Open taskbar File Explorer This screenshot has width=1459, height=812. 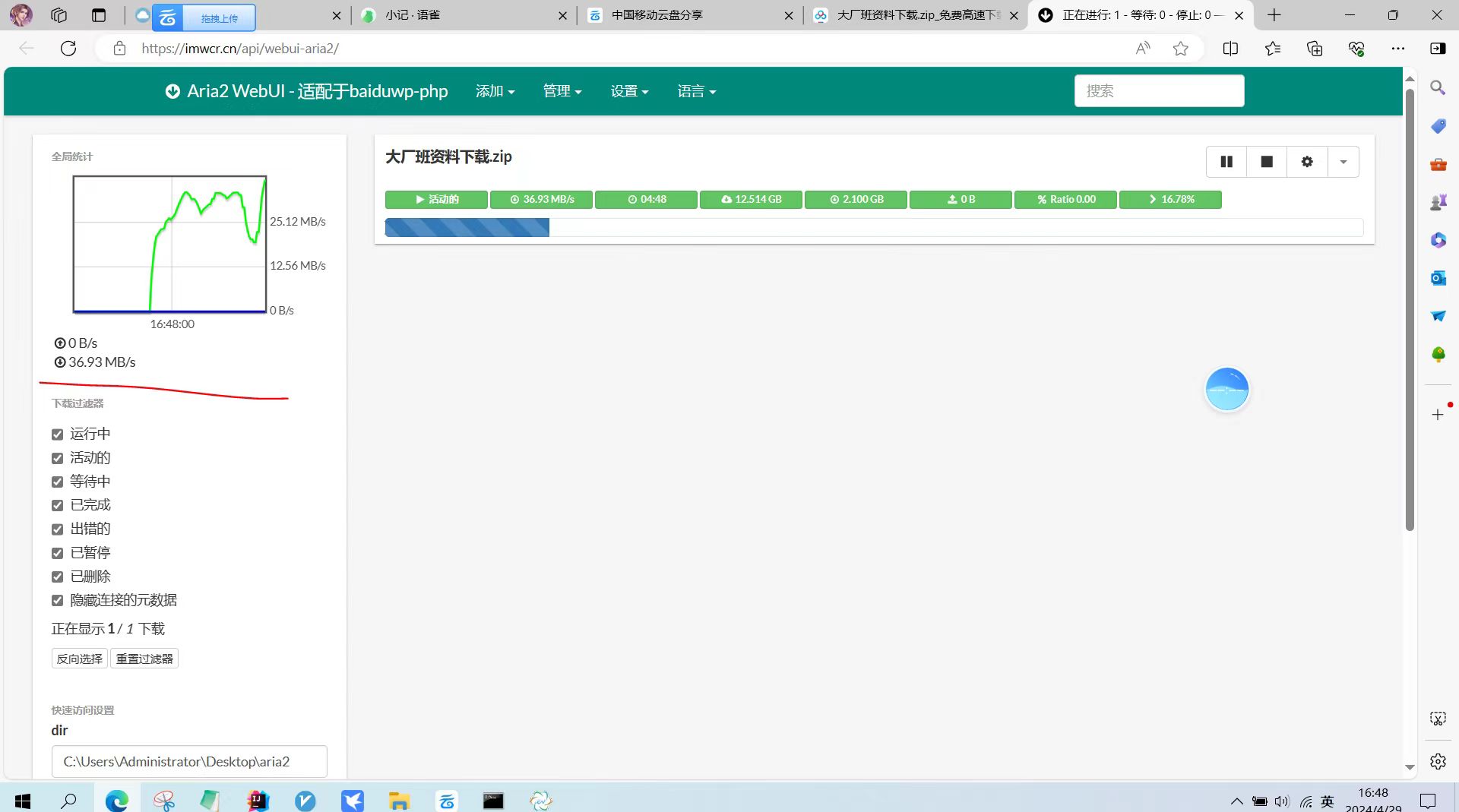[x=399, y=801]
